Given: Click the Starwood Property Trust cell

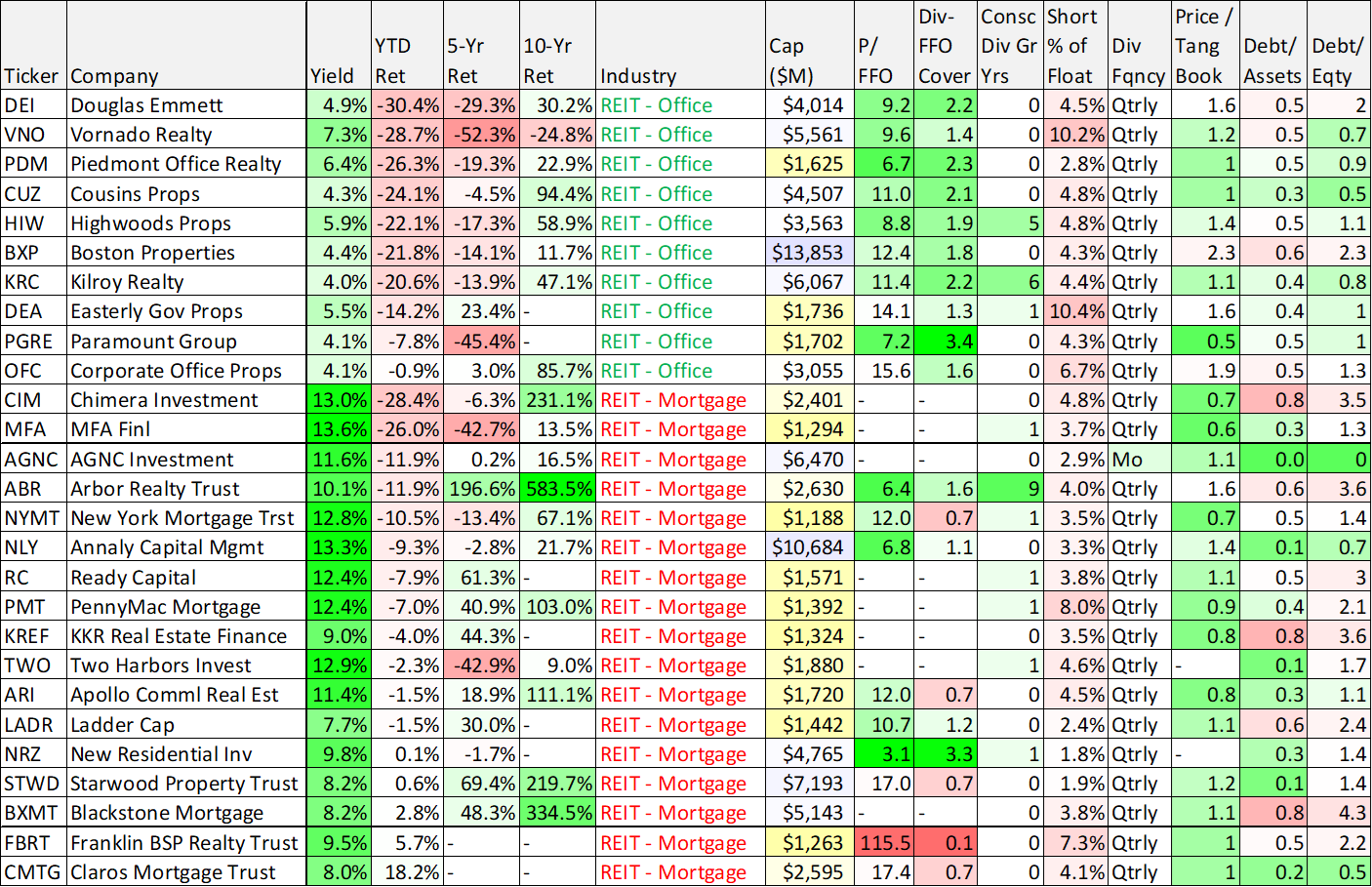Looking at the screenshot, I should click(x=186, y=784).
